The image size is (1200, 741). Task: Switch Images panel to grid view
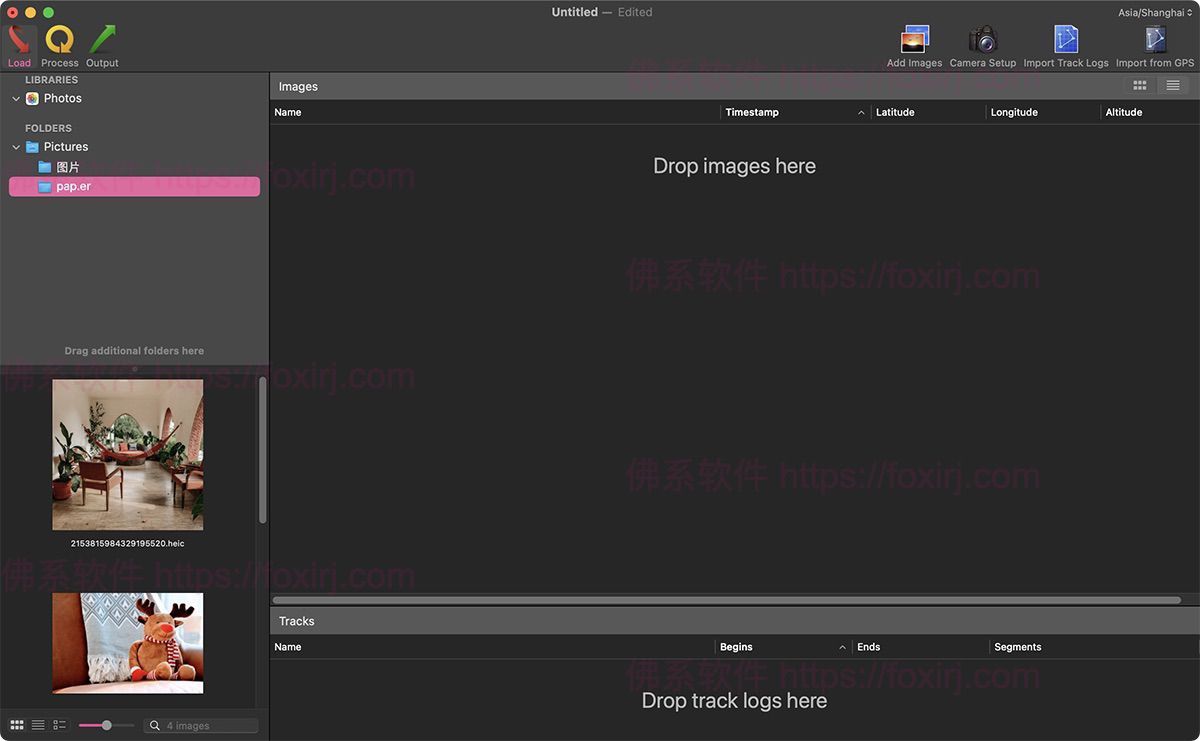(x=1139, y=86)
